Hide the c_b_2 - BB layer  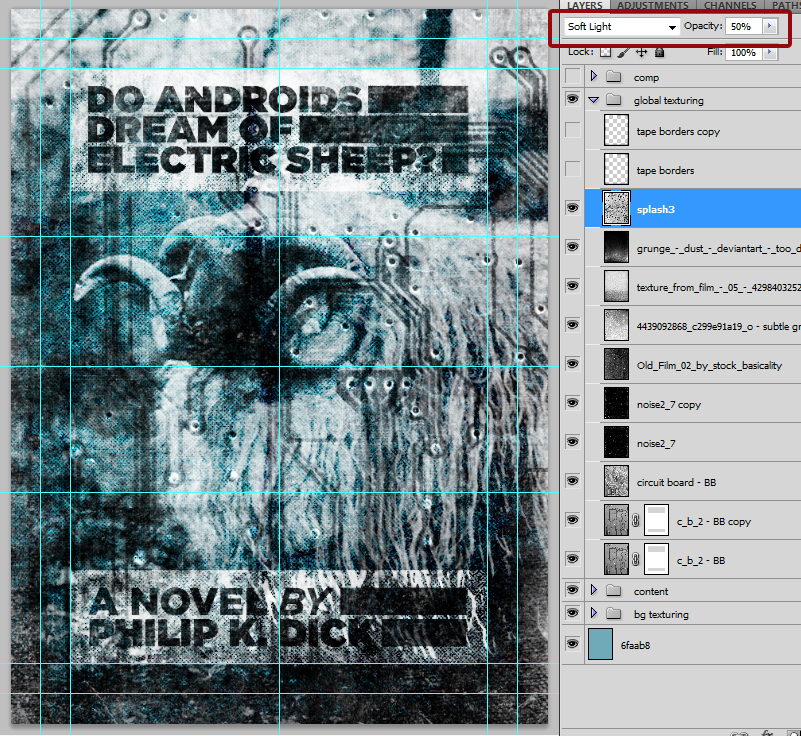click(573, 559)
